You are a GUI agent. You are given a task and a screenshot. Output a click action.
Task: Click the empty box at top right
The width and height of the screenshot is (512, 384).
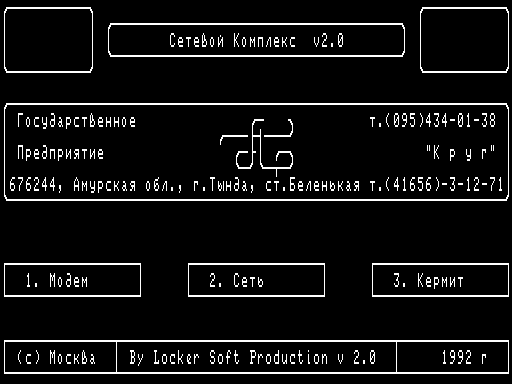coord(464,40)
